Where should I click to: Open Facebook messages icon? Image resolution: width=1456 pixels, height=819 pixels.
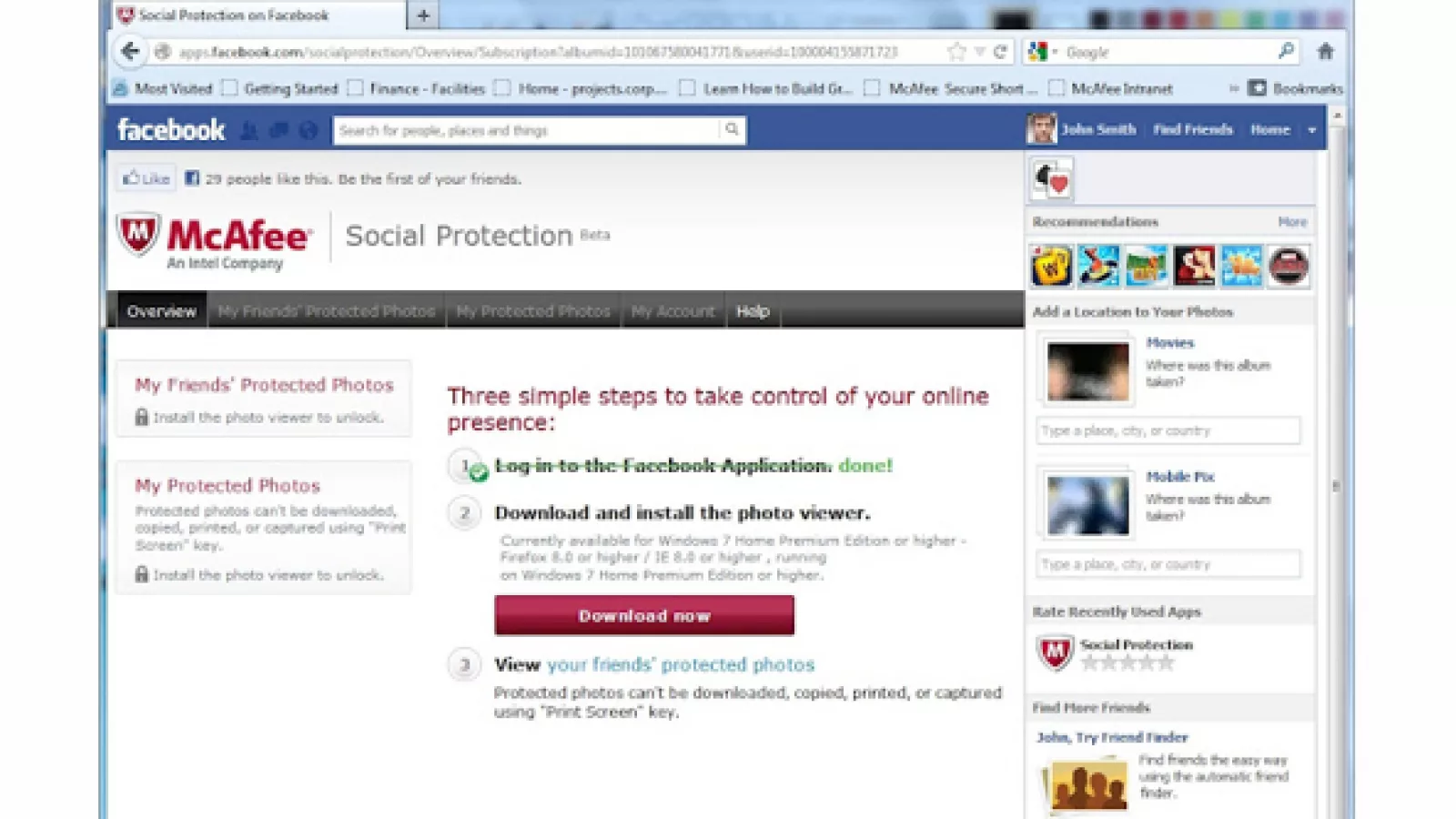[x=278, y=131]
